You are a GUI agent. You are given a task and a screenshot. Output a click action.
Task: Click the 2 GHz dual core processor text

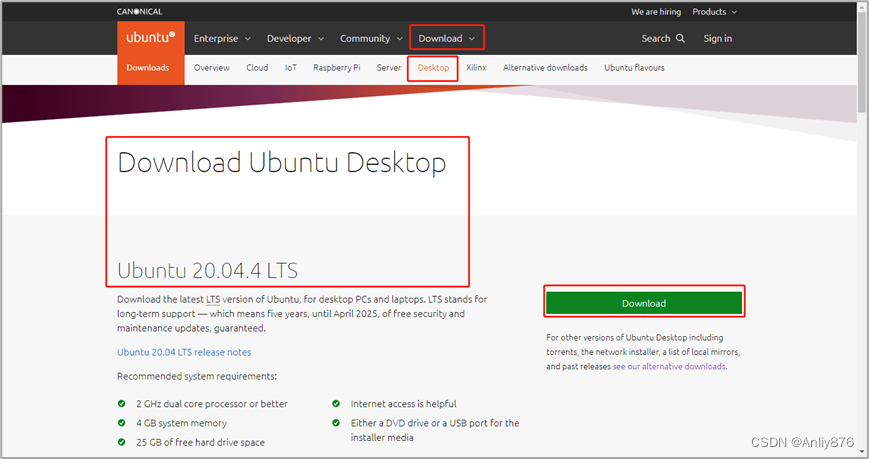point(212,404)
